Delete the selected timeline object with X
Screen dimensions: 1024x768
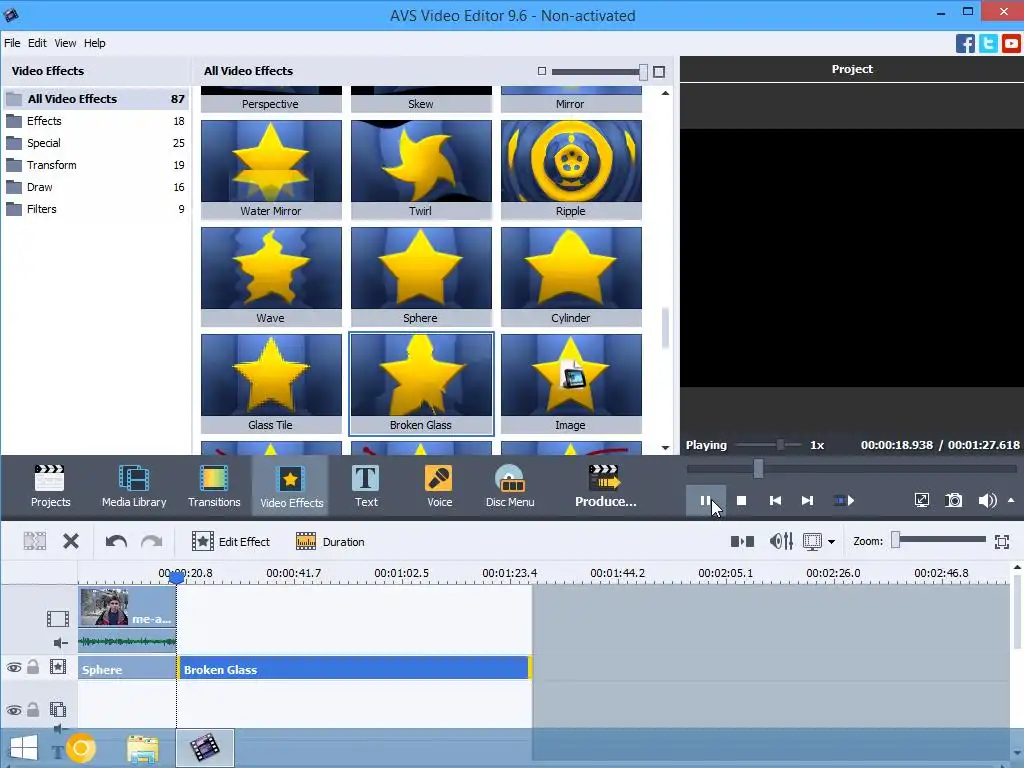[x=71, y=541]
